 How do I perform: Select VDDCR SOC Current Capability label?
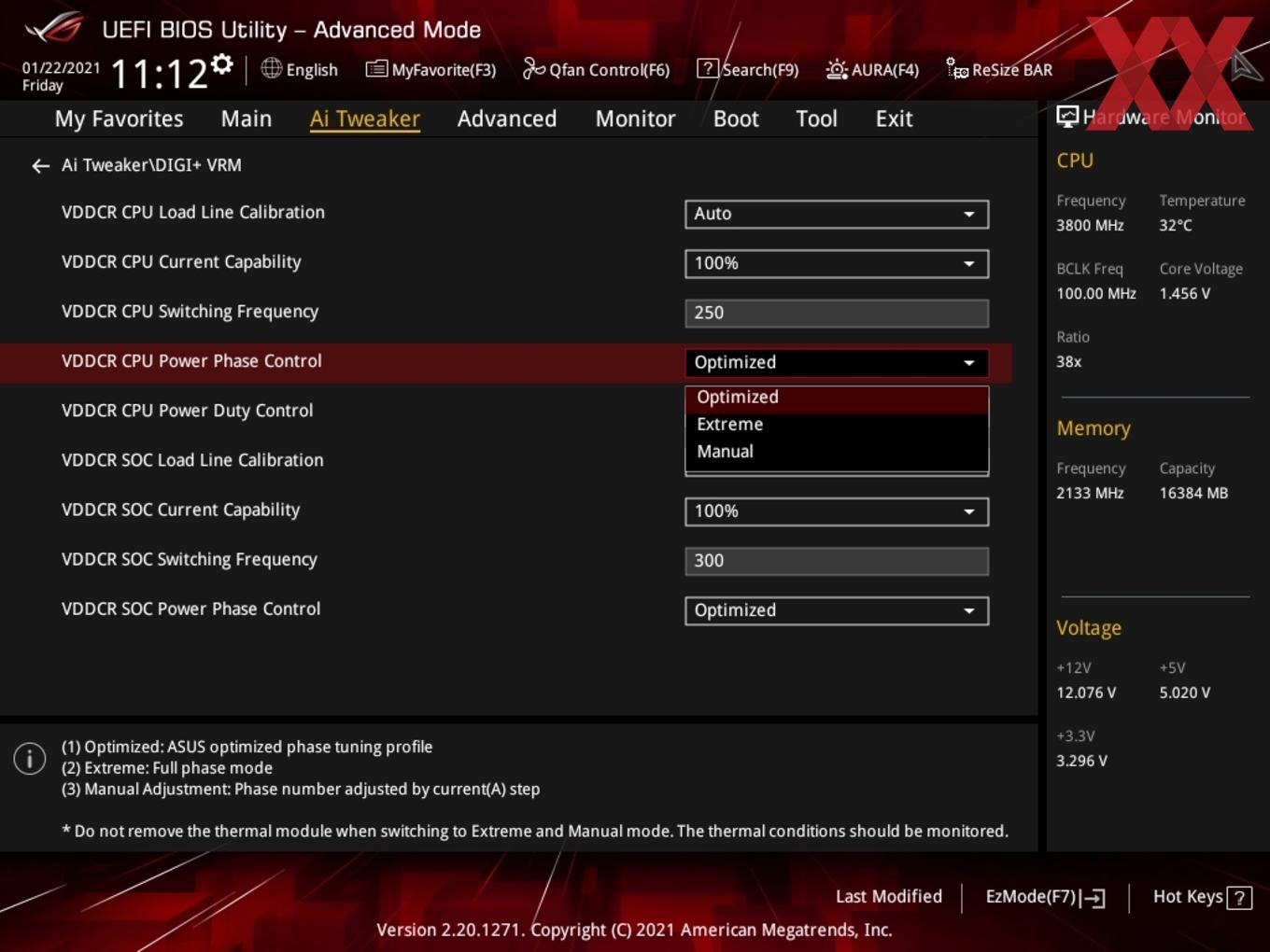point(180,510)
